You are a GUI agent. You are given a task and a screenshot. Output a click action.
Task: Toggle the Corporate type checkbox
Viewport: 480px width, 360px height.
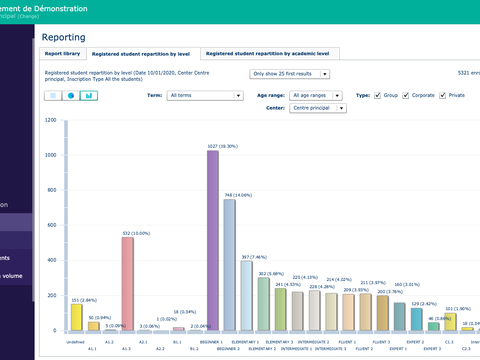tap(405, 95)
